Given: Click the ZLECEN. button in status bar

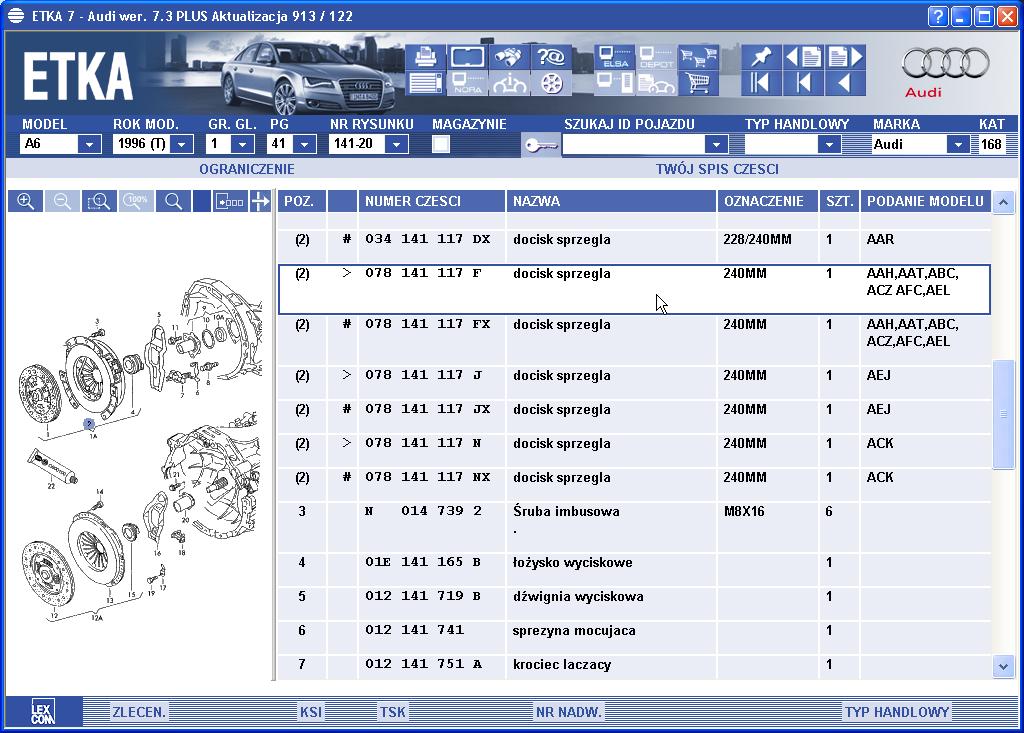Looking at the screenshot, I should [139, 712].
